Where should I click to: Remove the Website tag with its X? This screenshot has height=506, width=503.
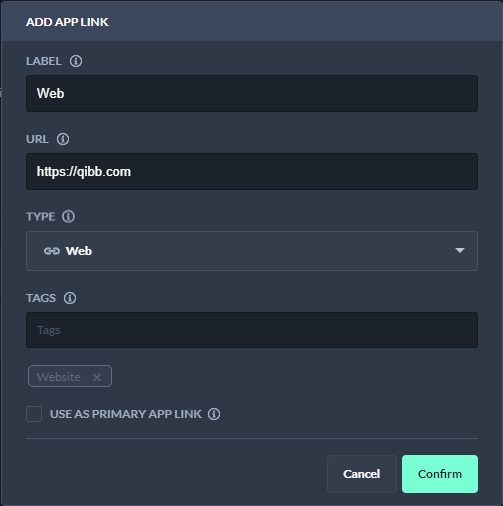[x=97, y=377]
